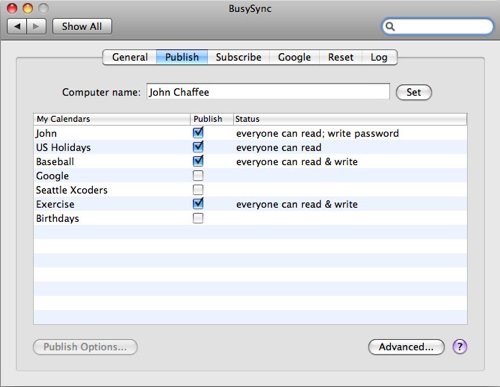Select the Birthdays calendar name

(57, 219)
